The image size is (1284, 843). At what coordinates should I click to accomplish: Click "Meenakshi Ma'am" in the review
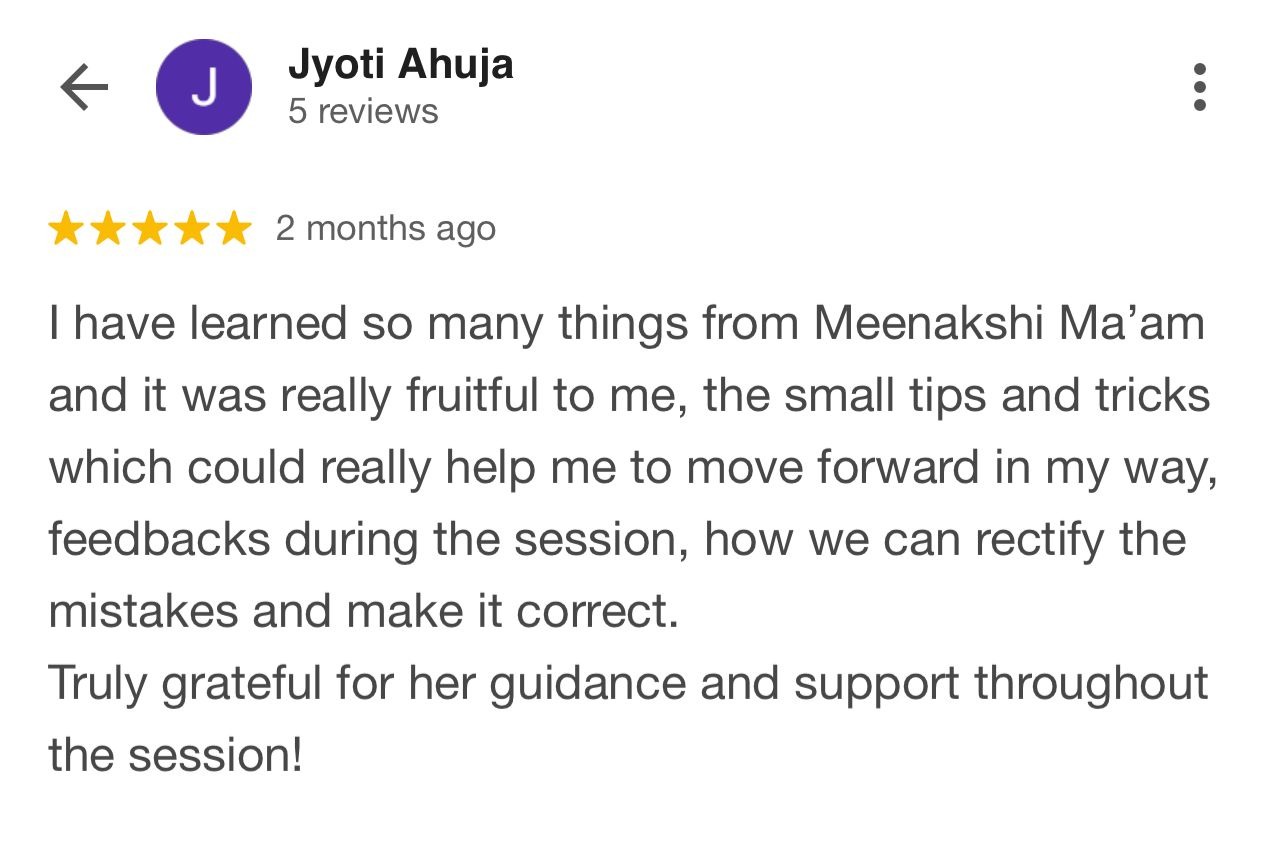1009,324
